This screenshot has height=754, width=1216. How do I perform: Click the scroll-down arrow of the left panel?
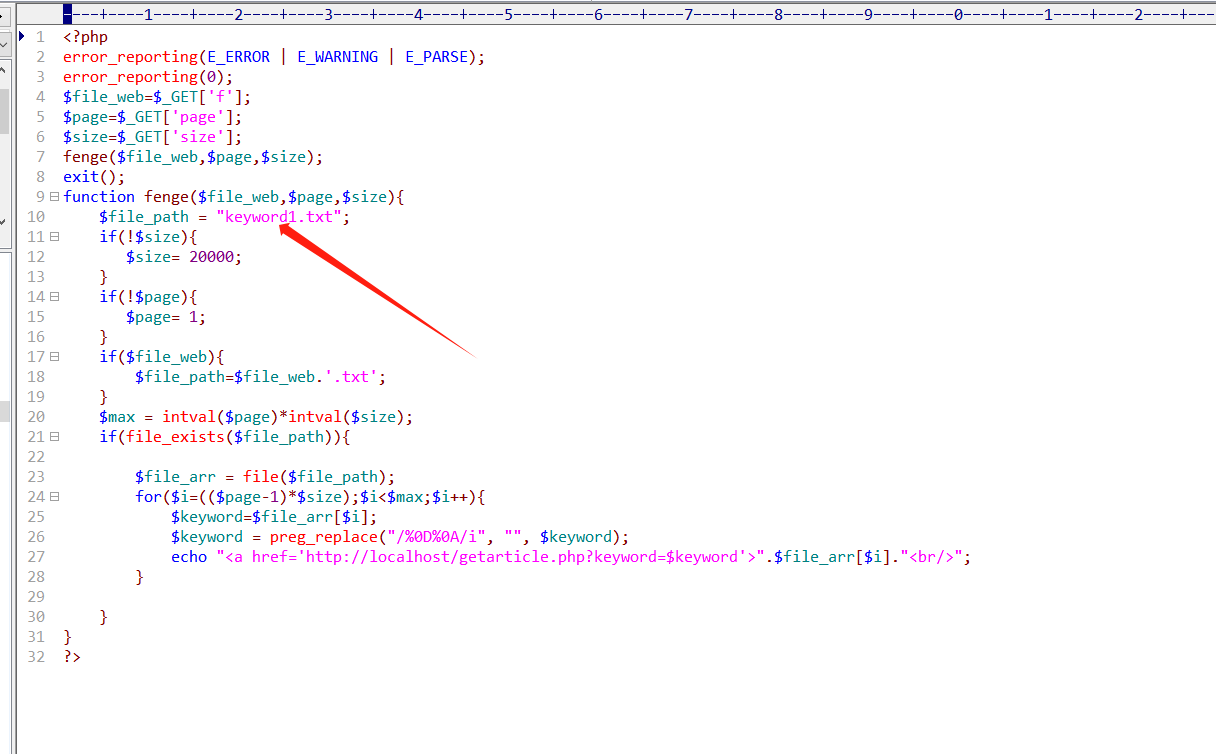(3, 221)
